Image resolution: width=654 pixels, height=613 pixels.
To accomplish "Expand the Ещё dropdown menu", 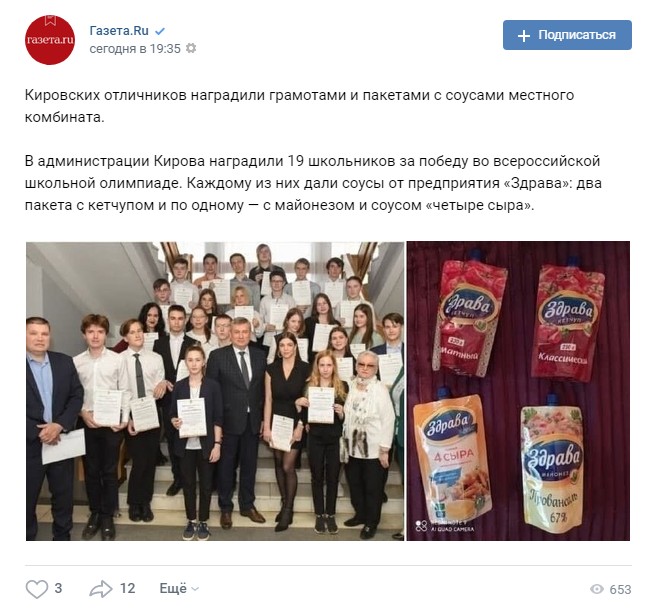I will click(x=179, y=588).
